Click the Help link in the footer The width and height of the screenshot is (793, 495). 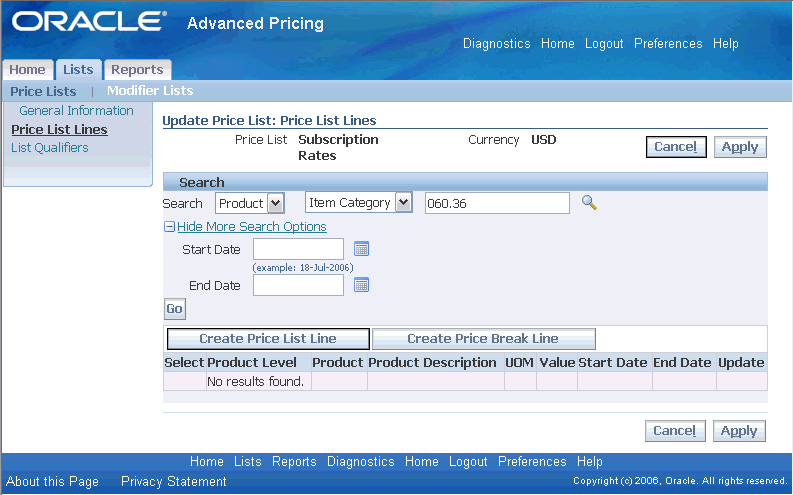590,462
